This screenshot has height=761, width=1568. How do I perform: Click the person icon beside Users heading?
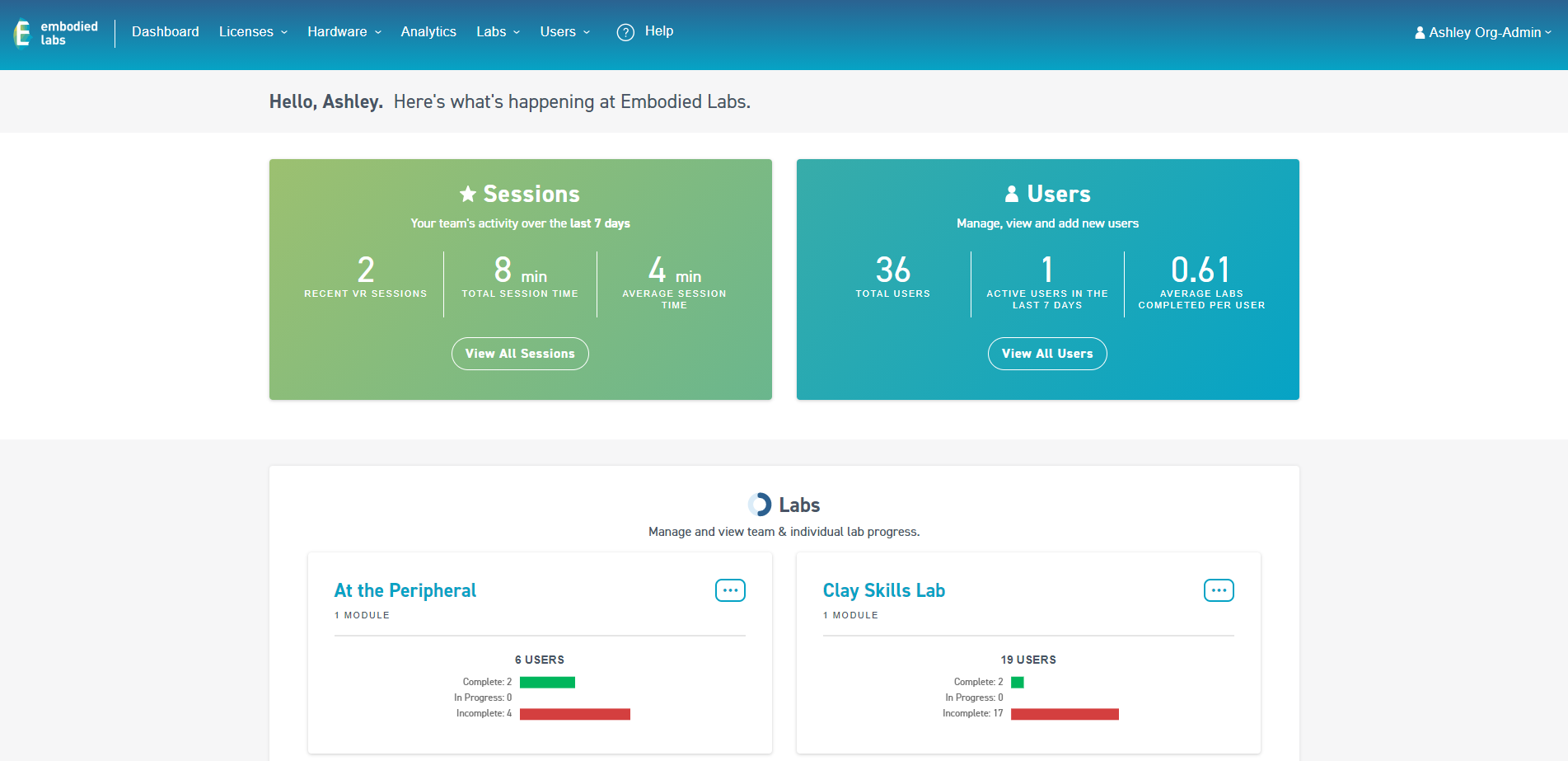(1012, 194)
